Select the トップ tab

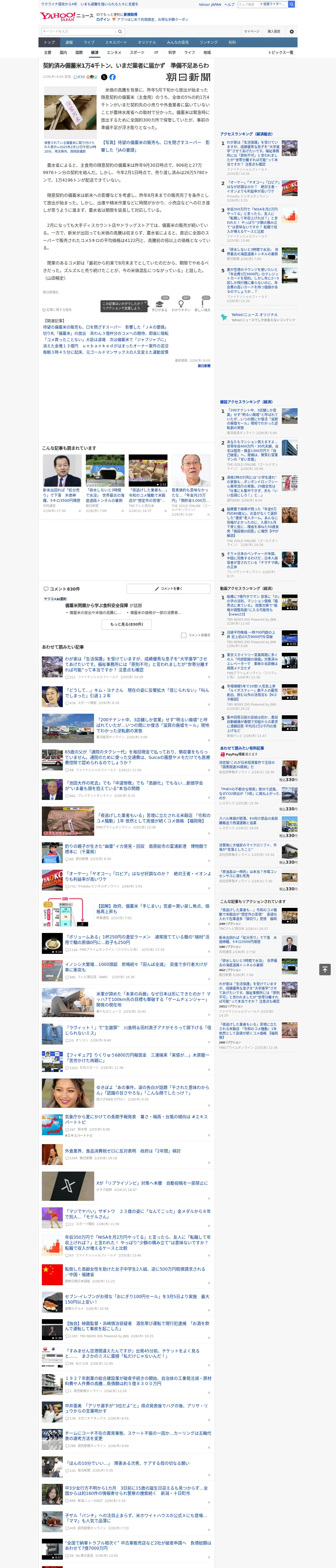click(x=49, y=42)
